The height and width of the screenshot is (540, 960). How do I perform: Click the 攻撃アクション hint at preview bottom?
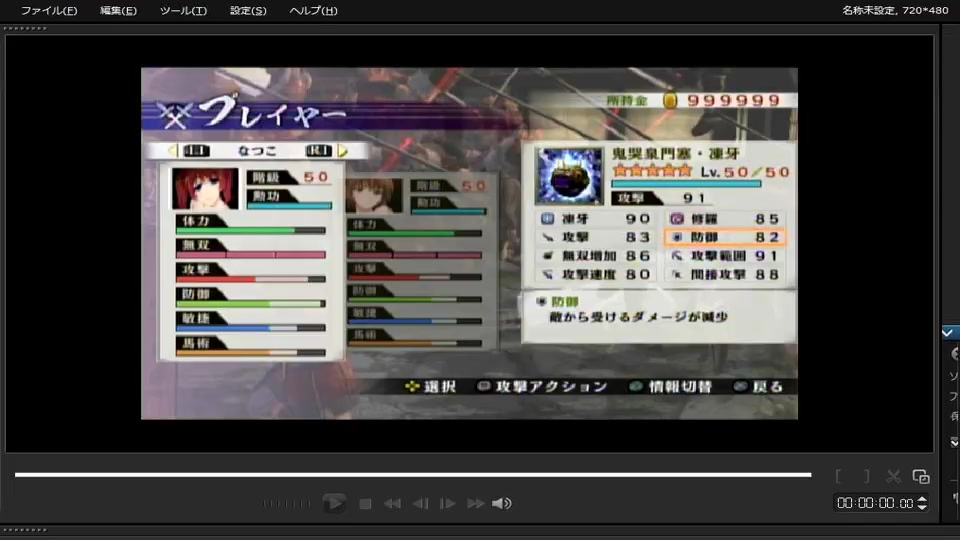pyautogui.click(x=543, y=386)
